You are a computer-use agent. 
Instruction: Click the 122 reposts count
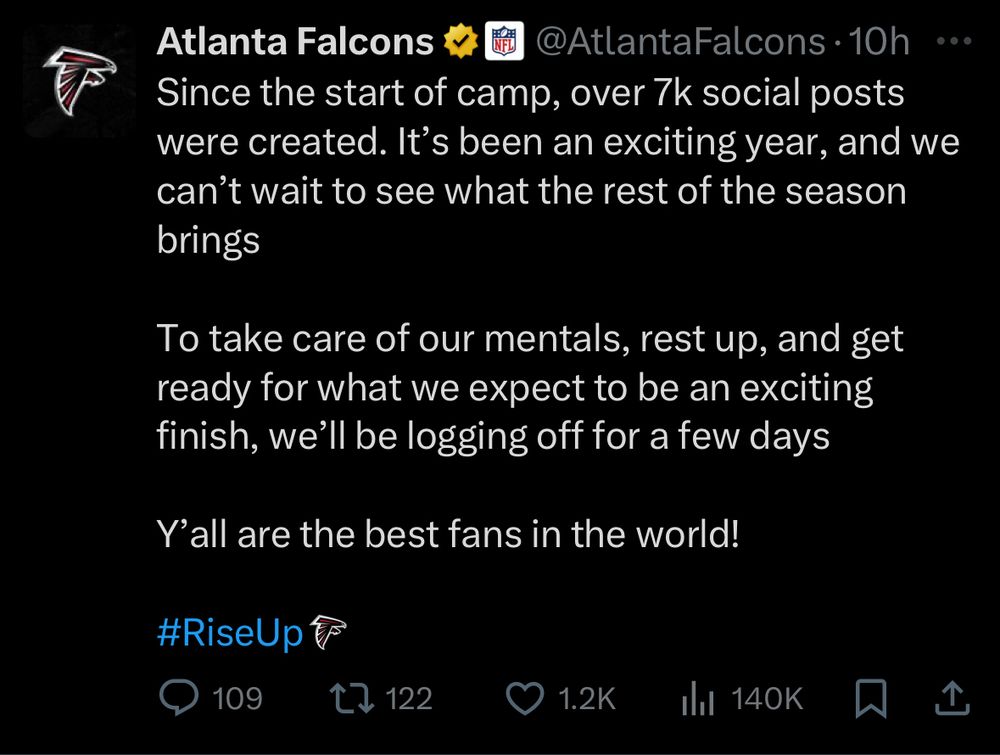pos(408,698)
